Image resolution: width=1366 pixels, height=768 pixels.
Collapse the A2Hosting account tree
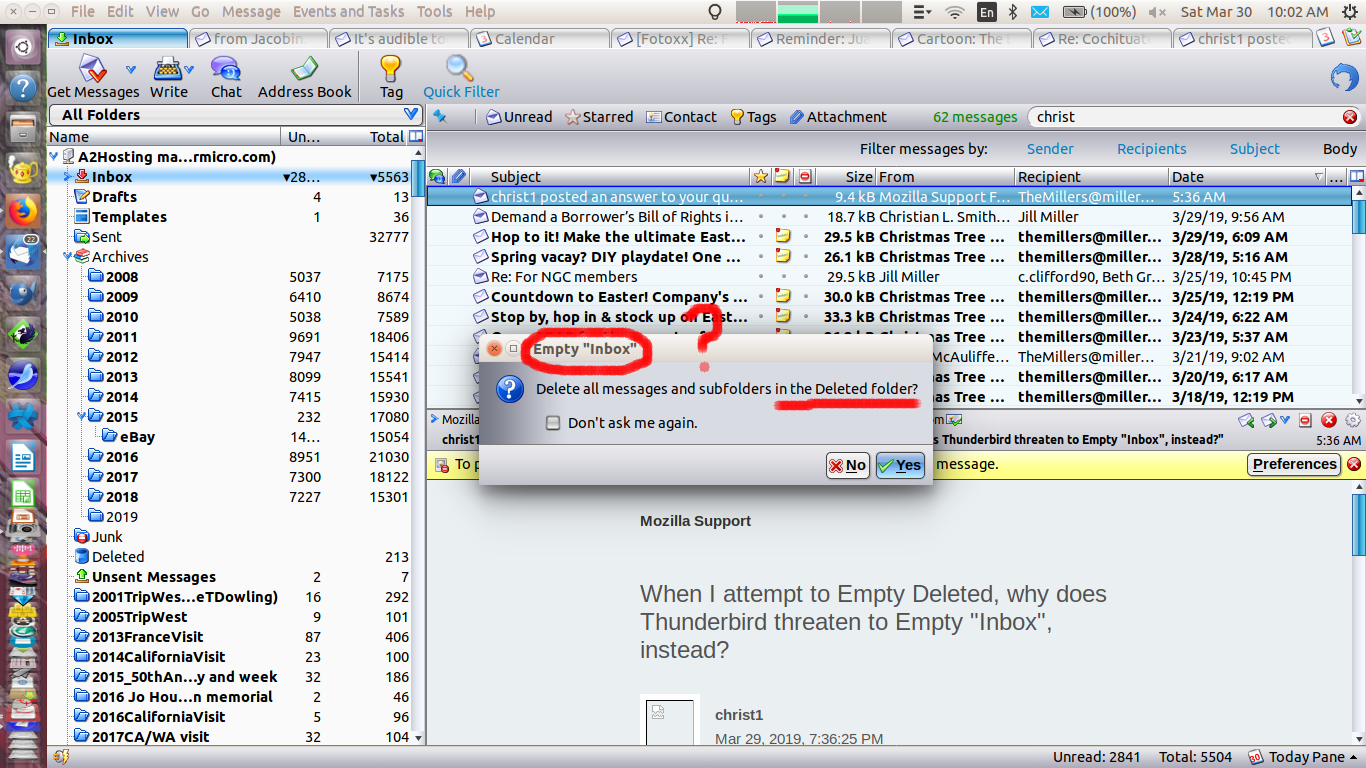[x=54, y=157]
